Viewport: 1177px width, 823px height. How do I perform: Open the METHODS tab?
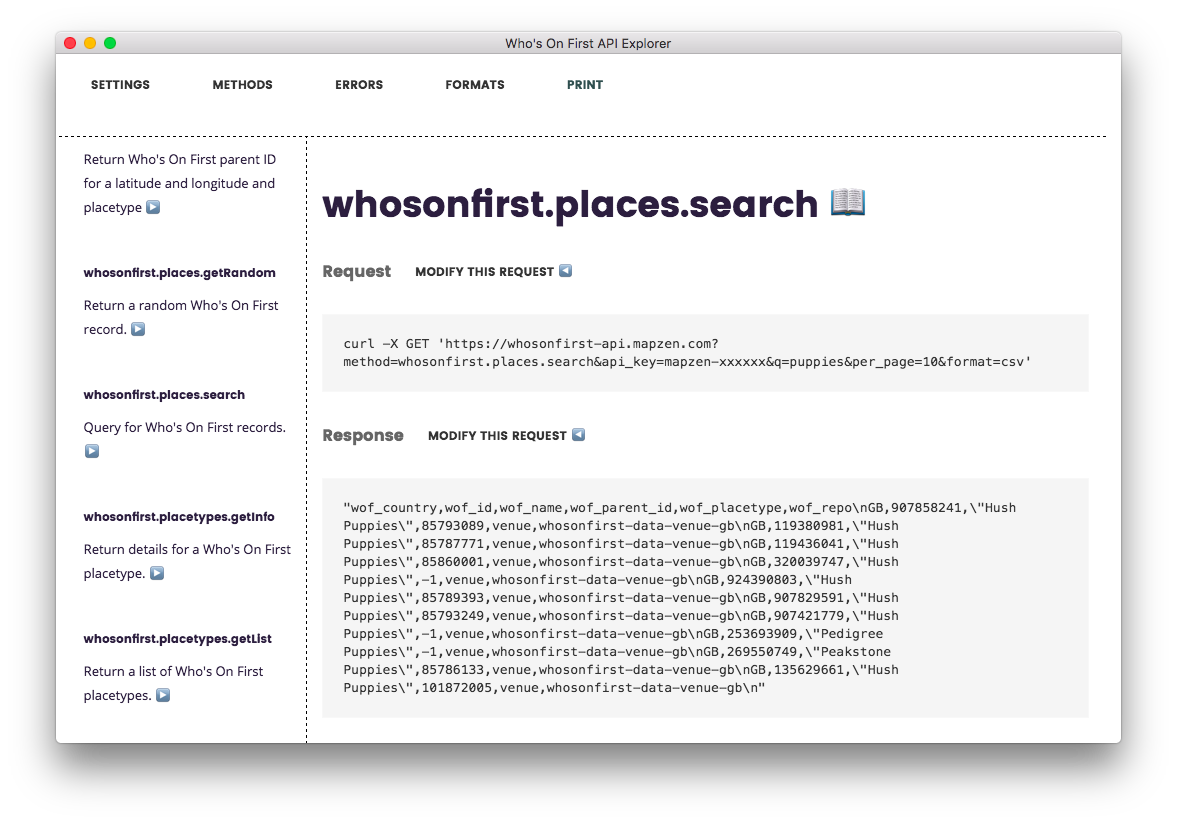[242, 85]
